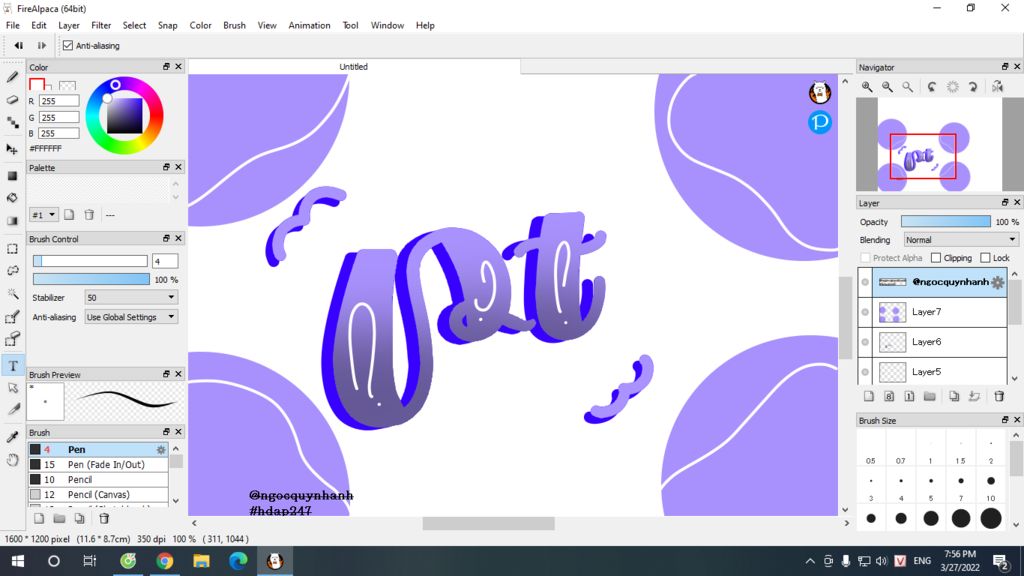Toggle visibility of @ngocquynhanh layer

click(x=865, y=282)
